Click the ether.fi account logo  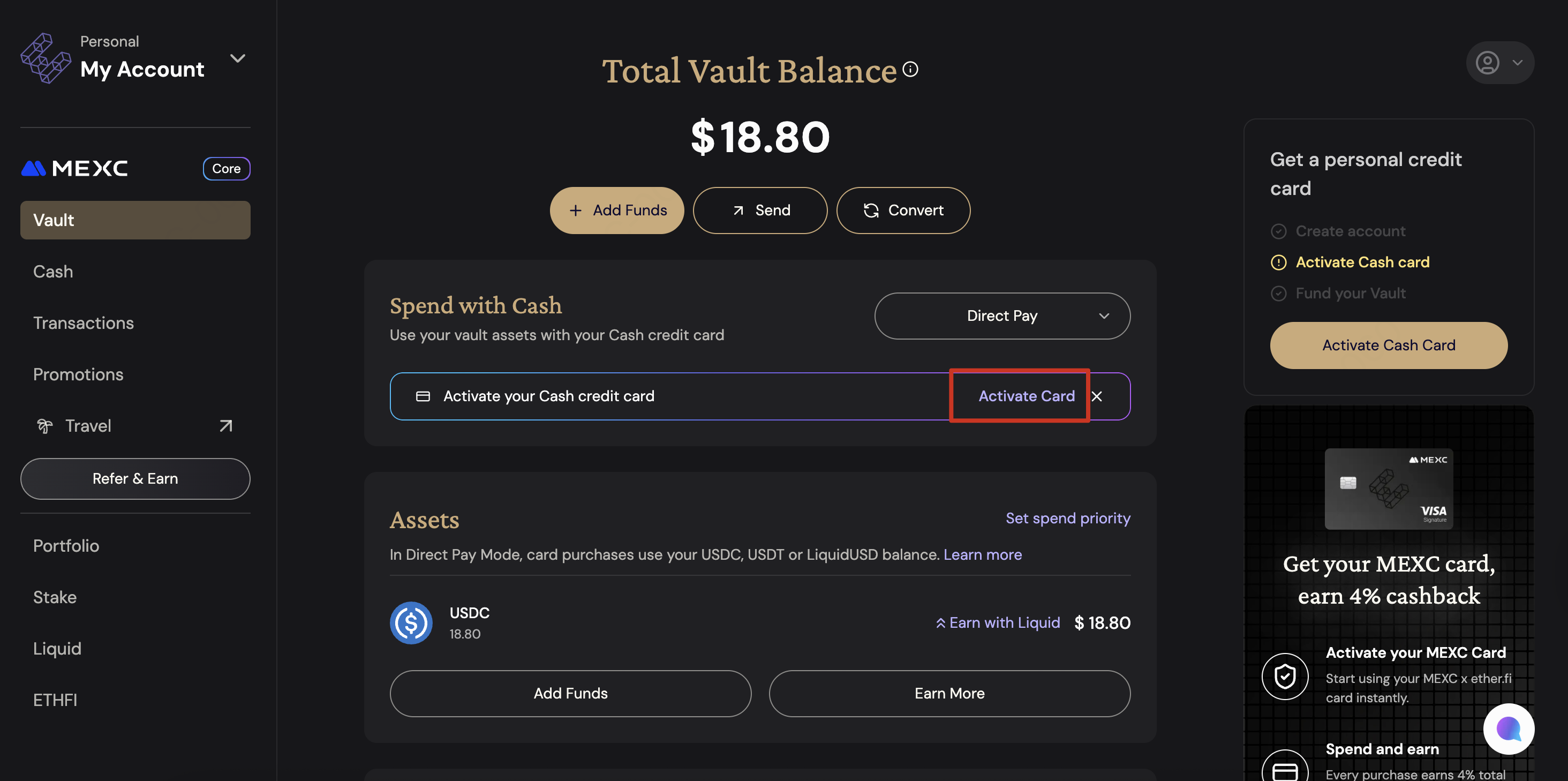[45, 58]
